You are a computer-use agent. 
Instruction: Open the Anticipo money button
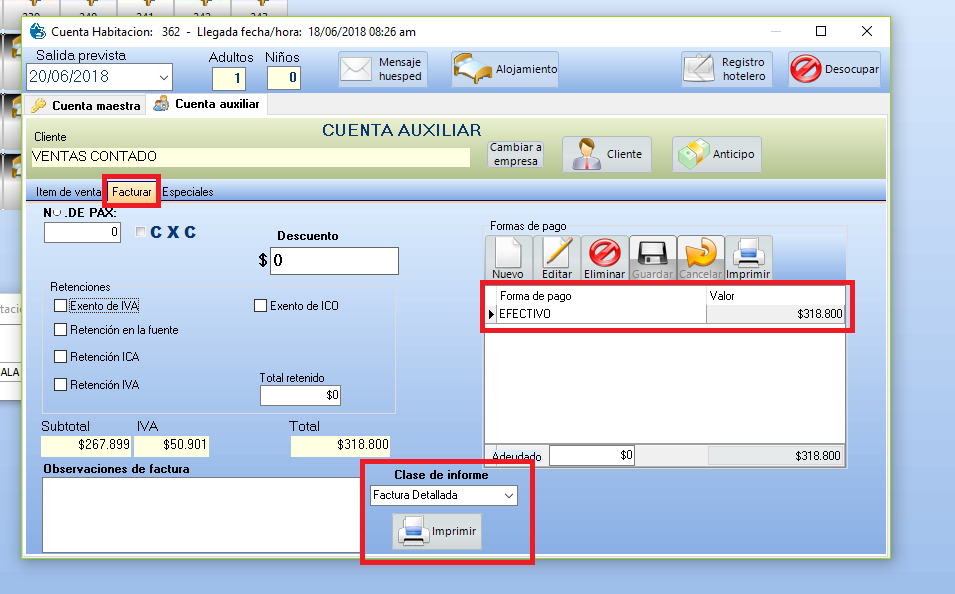pyautogui.click(x=717, y=155)
